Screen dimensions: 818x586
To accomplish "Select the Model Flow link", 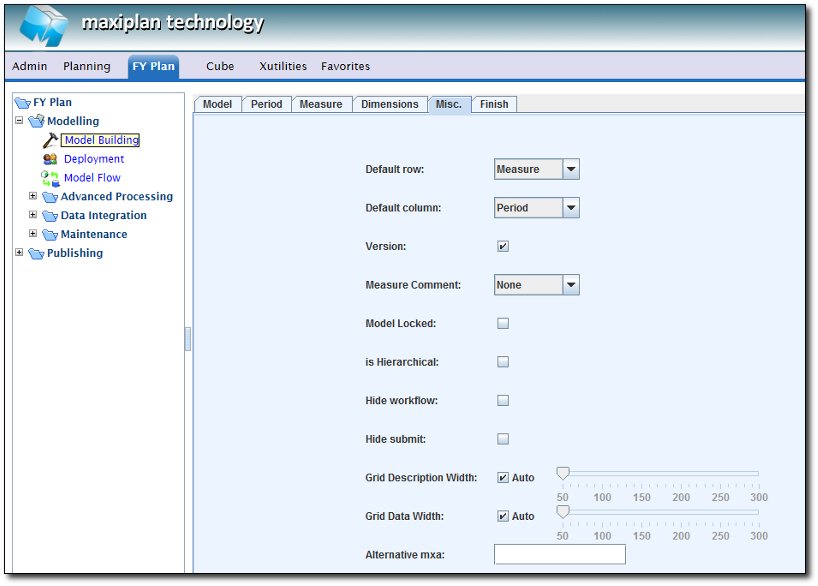I will coord(92,178).
